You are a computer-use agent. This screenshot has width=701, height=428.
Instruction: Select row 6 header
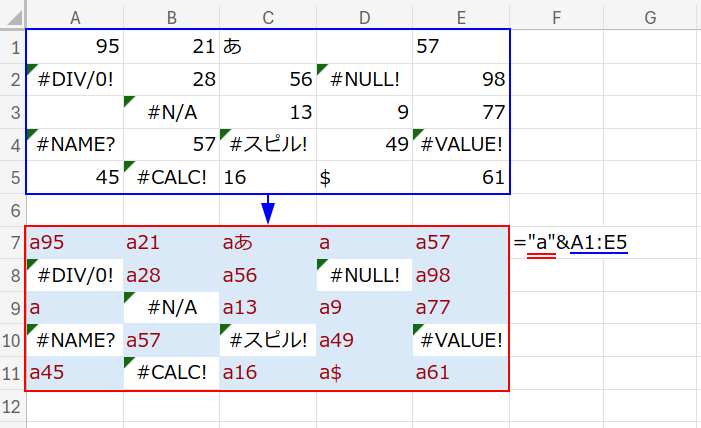coord(12,210)
